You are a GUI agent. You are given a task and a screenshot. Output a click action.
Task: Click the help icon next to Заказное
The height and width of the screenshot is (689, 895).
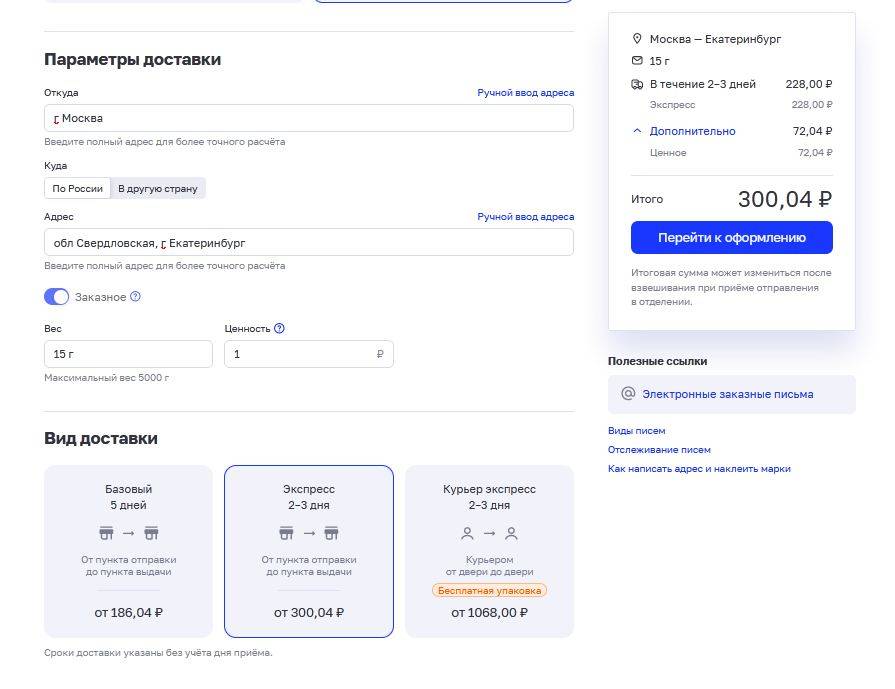136,297
